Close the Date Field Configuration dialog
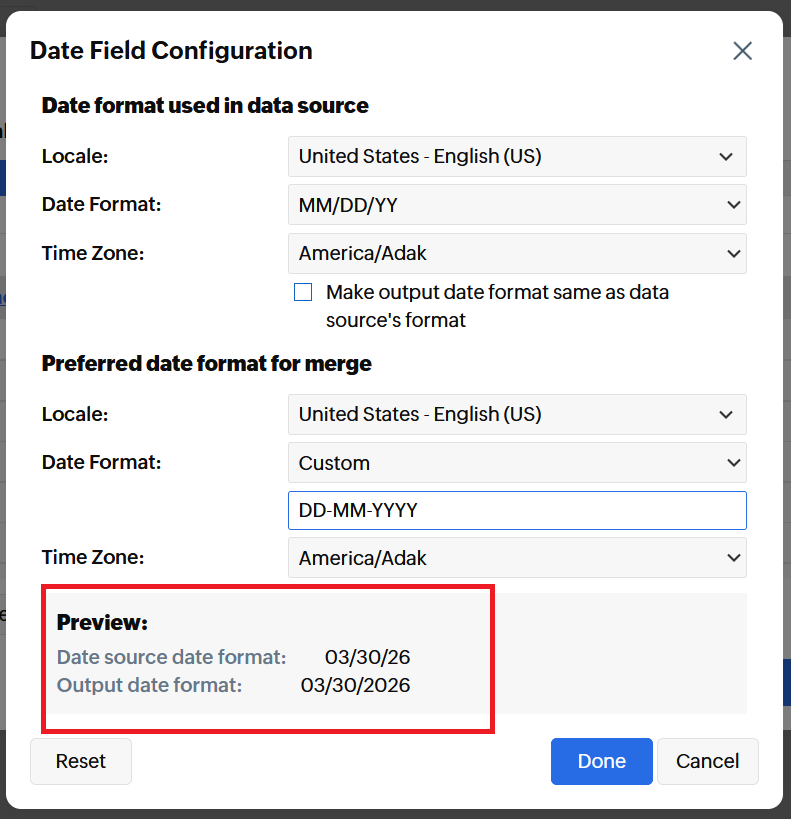The width and height of the screenshot is (791, 819). [x=742, y=51]
